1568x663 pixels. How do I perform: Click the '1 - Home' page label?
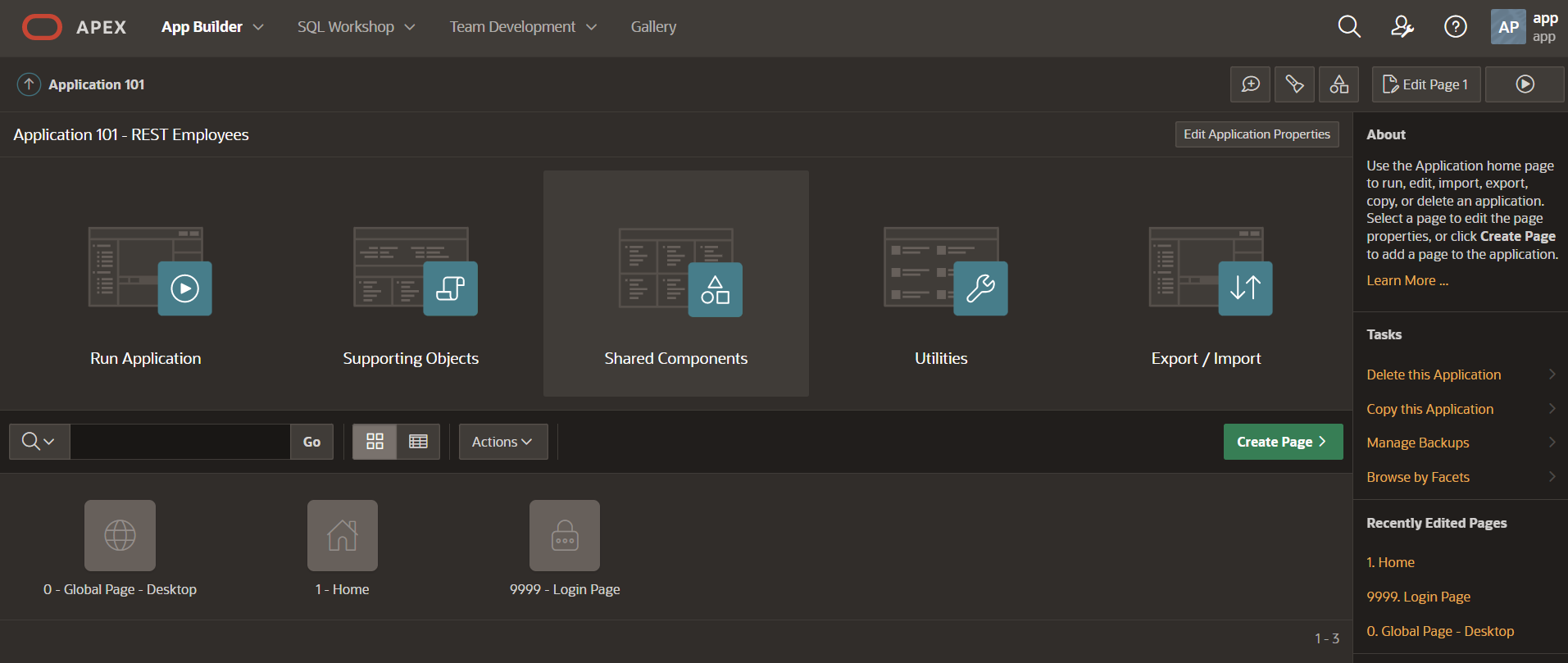coord(342,589)
